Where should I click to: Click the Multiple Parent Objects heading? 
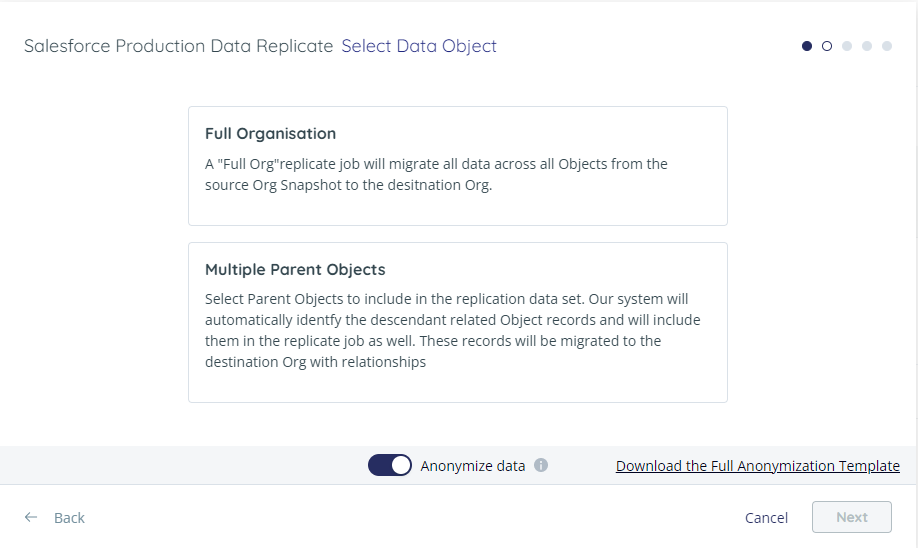[295, 269]
